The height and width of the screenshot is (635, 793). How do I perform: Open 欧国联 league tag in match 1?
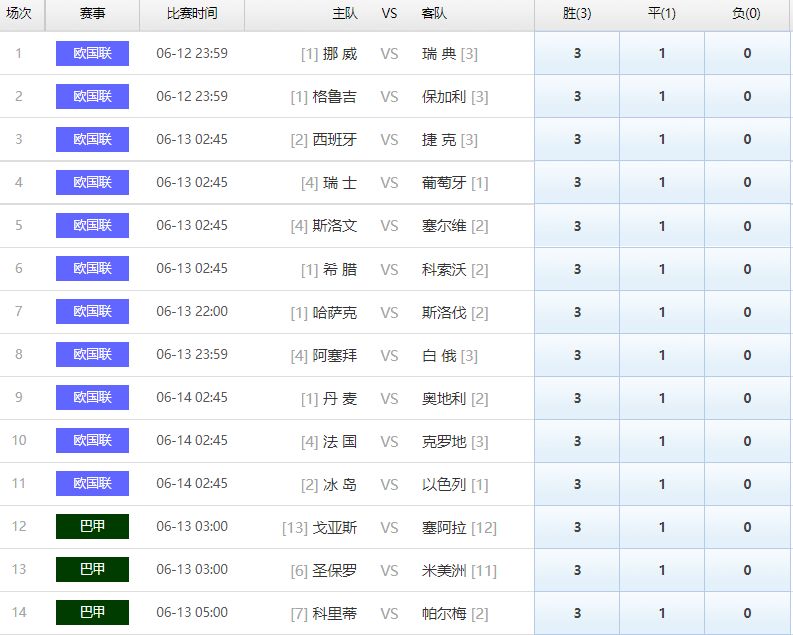click(x=93, y=53)
